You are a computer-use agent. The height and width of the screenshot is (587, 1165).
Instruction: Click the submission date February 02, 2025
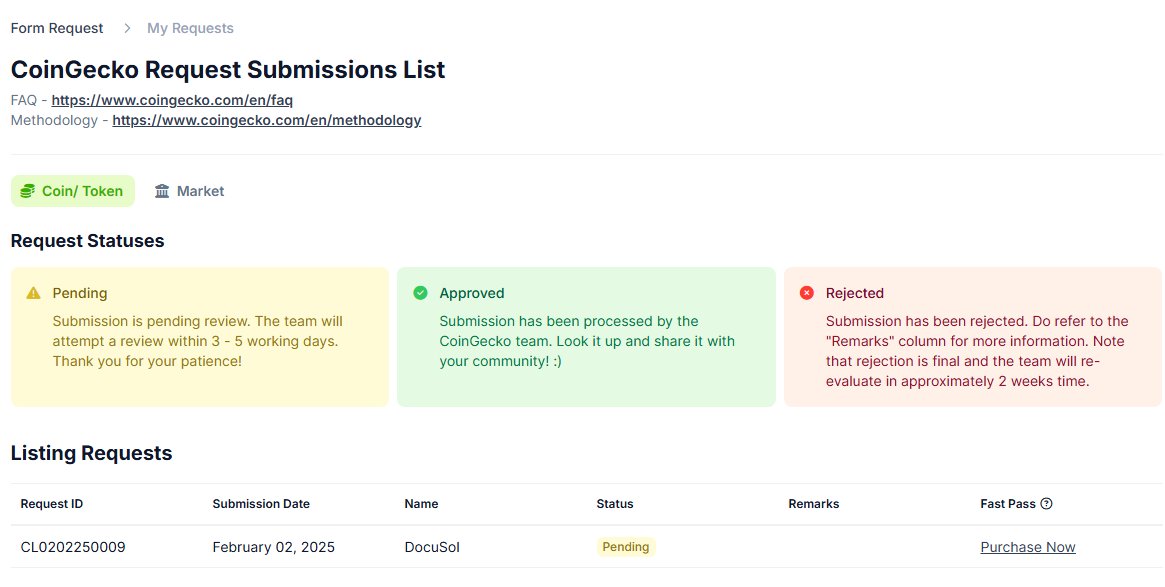pyautogui.click(x=273, y=547)
